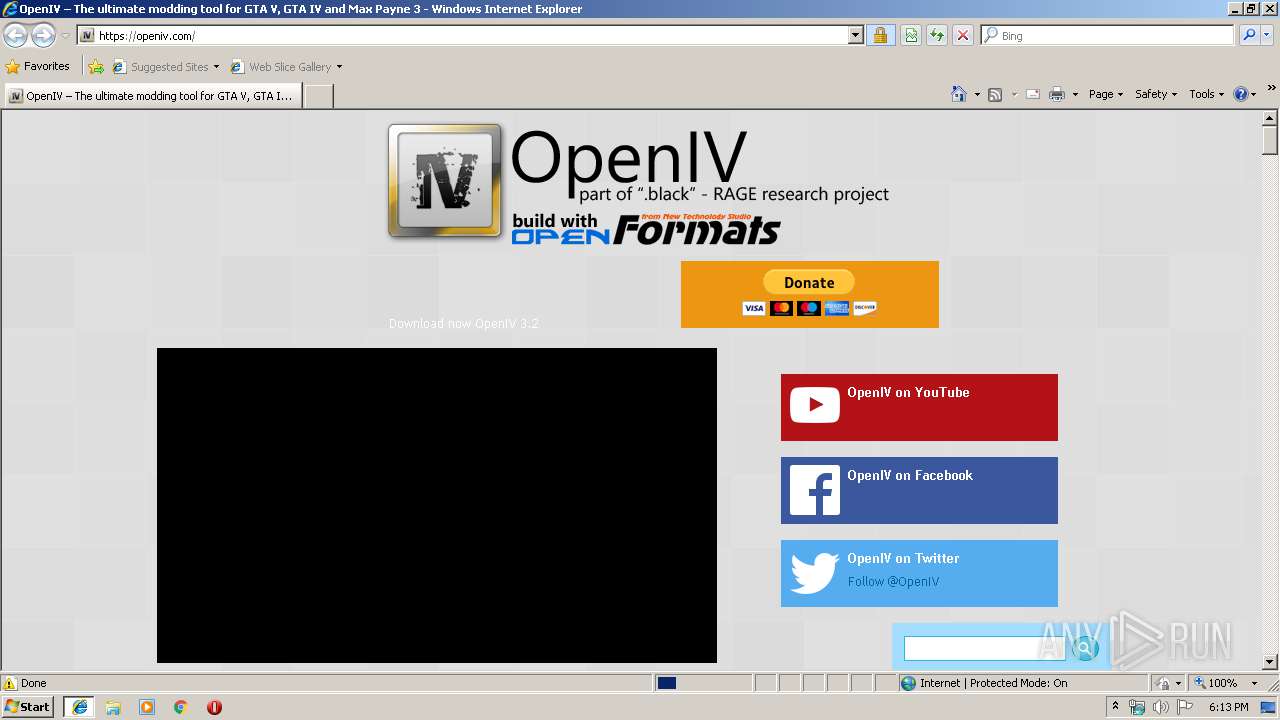
Task: Open the Tools menu
Action: click(x=1206, y=94)
